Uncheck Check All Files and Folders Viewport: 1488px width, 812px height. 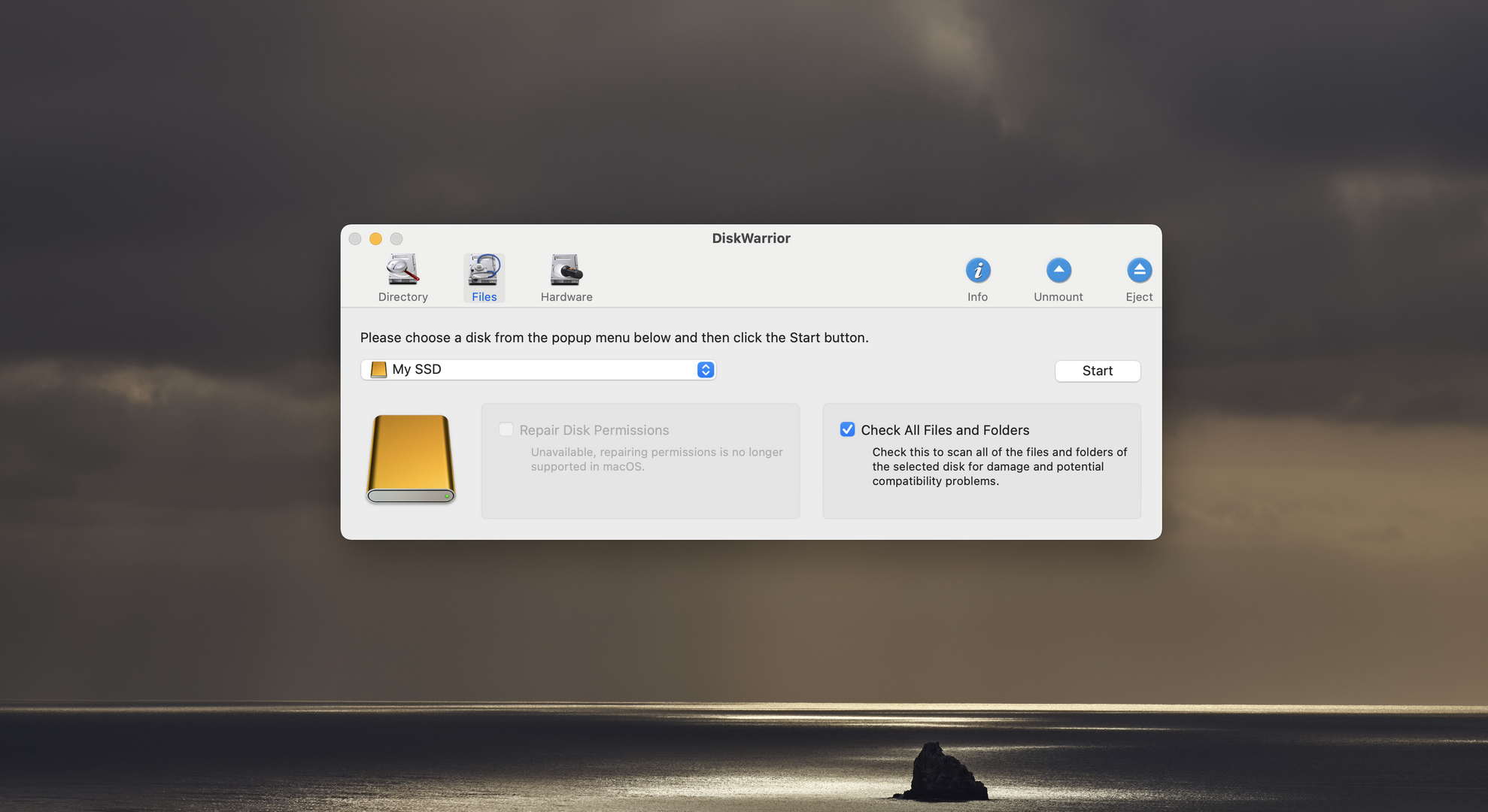coord(847,429)
